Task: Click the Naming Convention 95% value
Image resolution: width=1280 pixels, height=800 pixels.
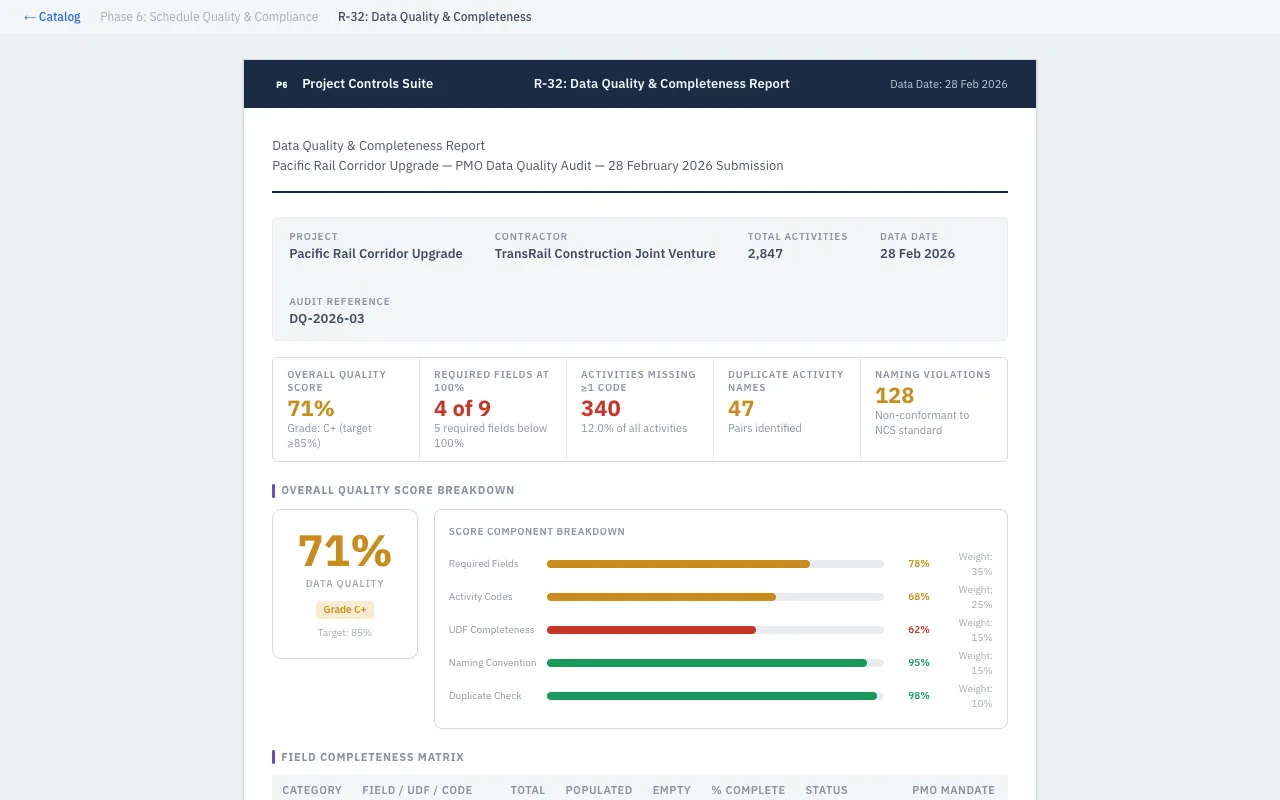Action: click(x=918, y=662)
